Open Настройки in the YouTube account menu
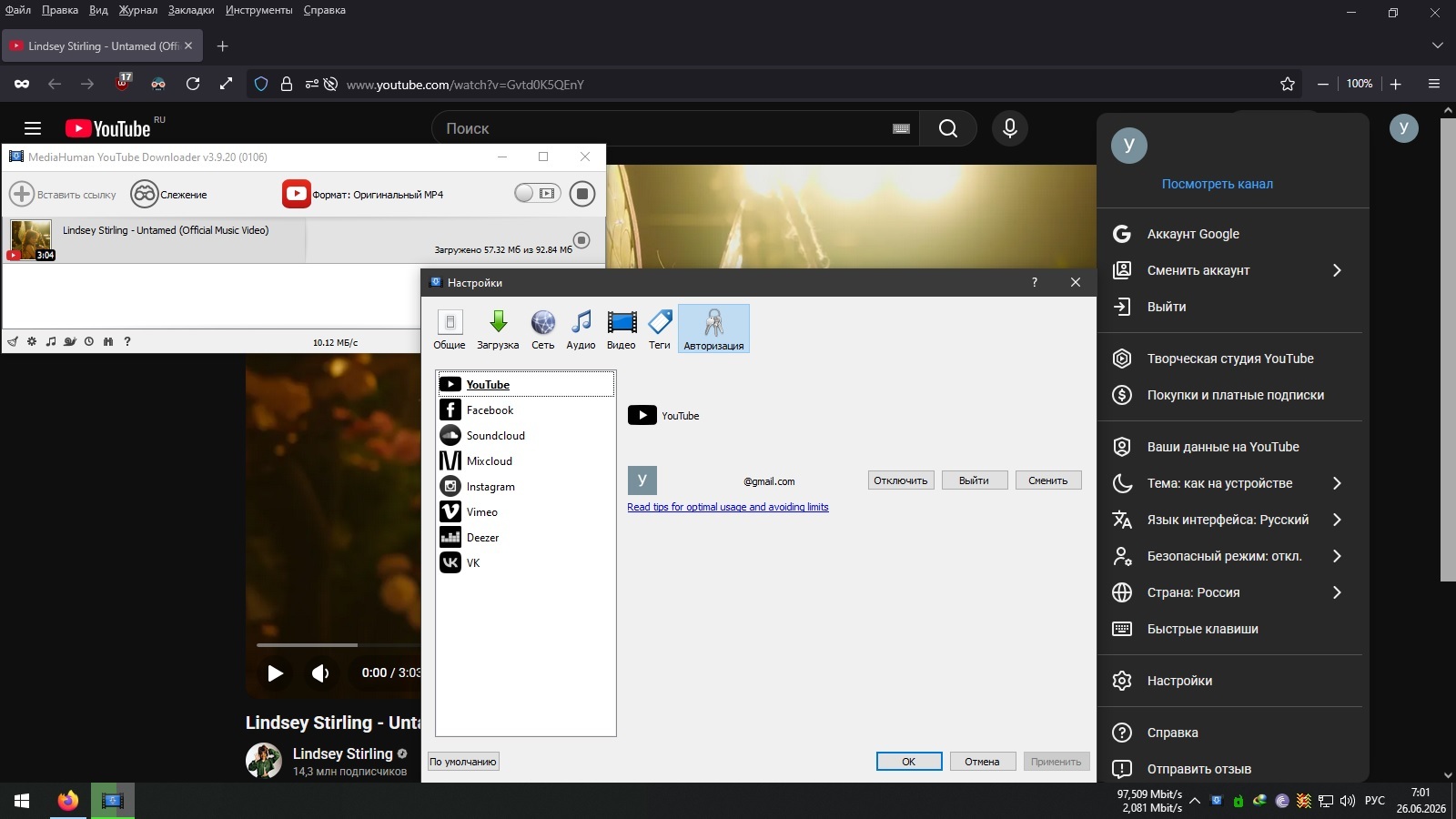This screenshot has width=1456, height=819. click(1229, 681)
